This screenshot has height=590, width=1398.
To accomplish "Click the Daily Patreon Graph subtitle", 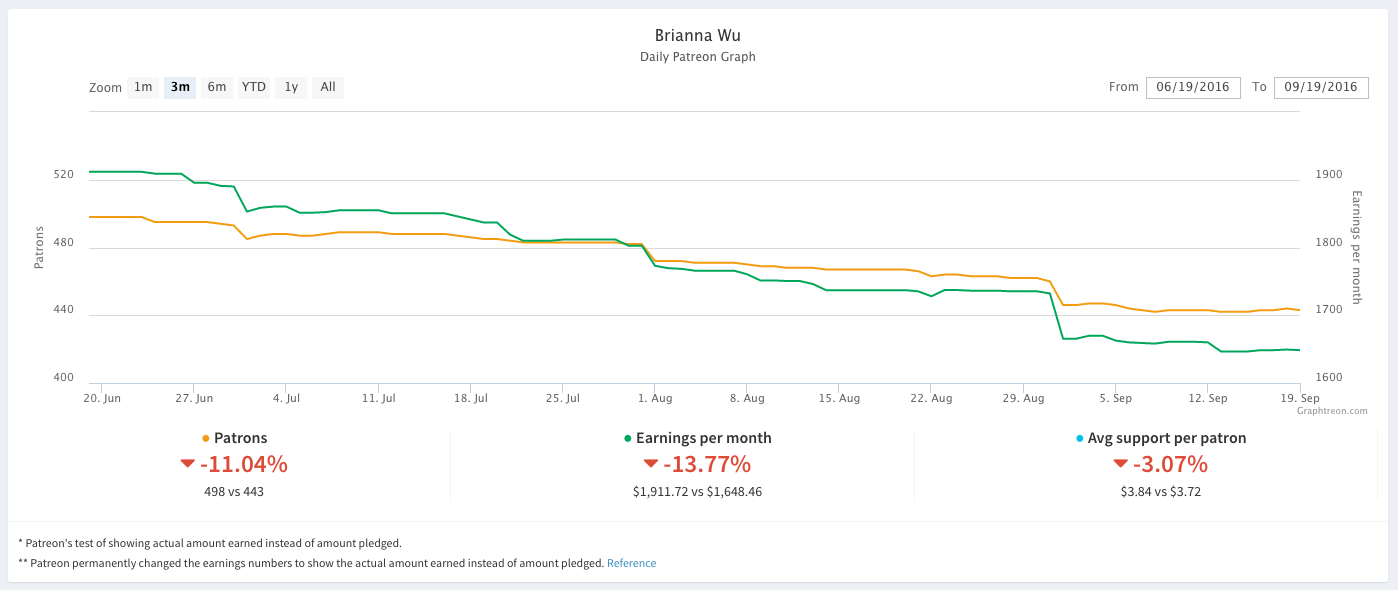I will 698,57.
